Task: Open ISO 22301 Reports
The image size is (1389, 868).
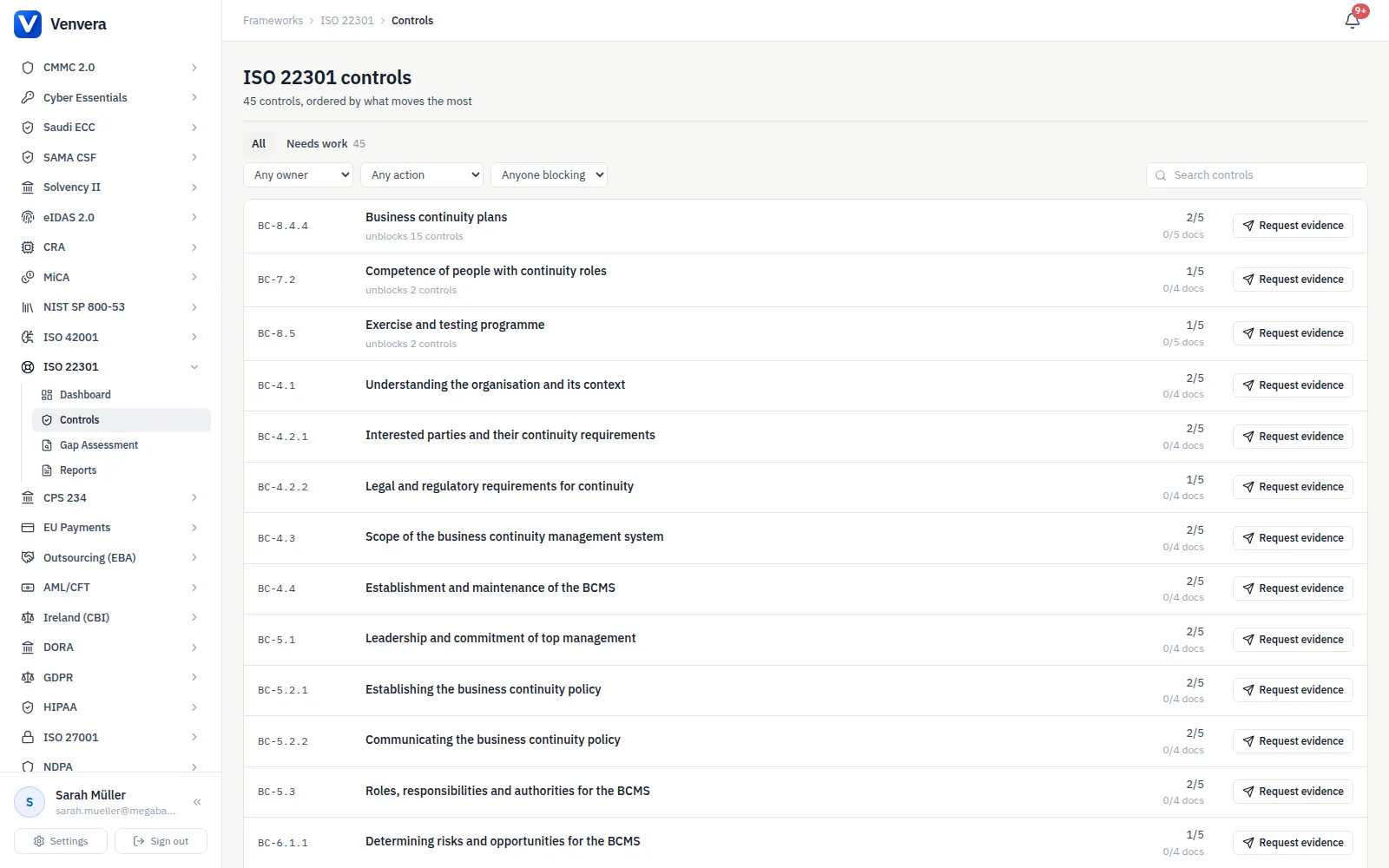Action: click(x=122, y=470)
